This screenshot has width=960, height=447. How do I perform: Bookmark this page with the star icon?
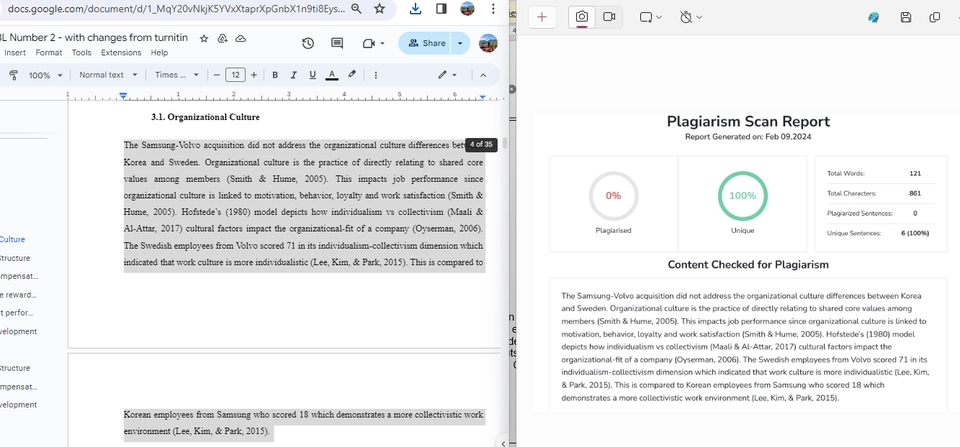coord(380,9)
